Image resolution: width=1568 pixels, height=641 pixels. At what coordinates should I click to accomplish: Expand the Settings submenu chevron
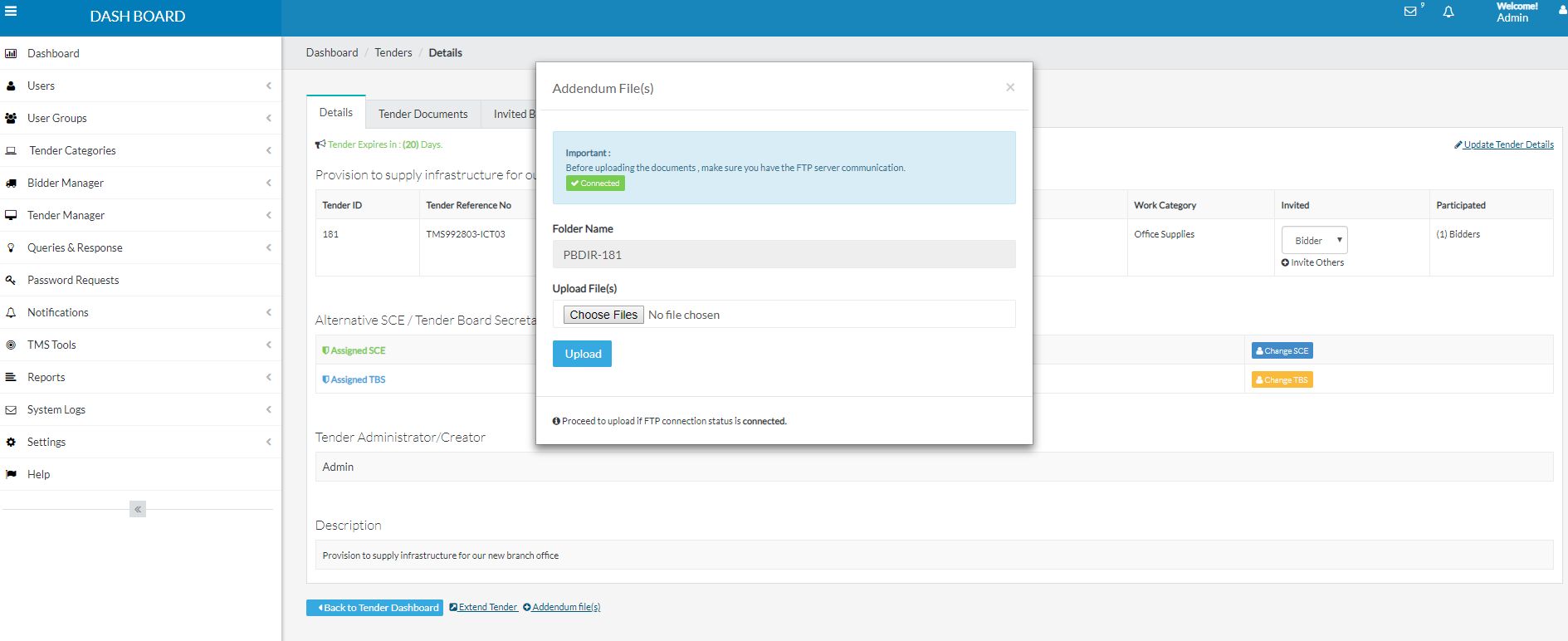point(269,442)
